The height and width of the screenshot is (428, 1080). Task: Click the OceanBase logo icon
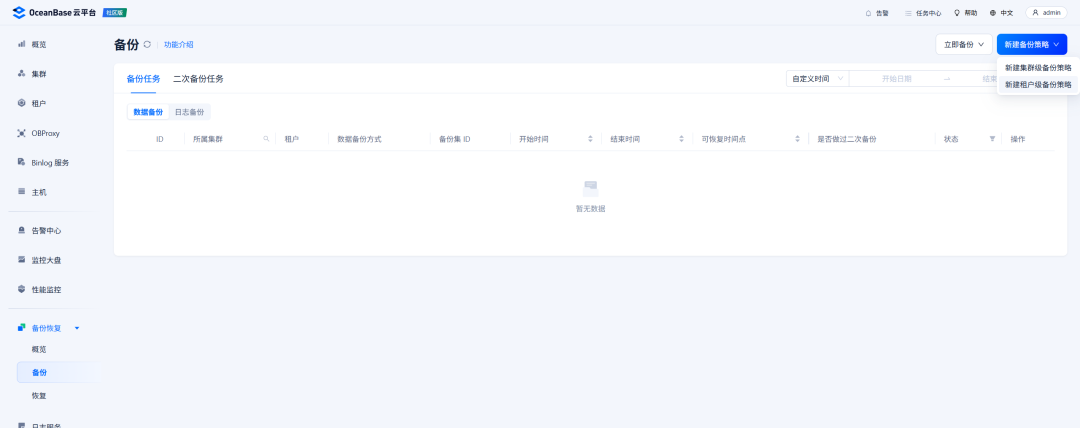click(19, 12)
